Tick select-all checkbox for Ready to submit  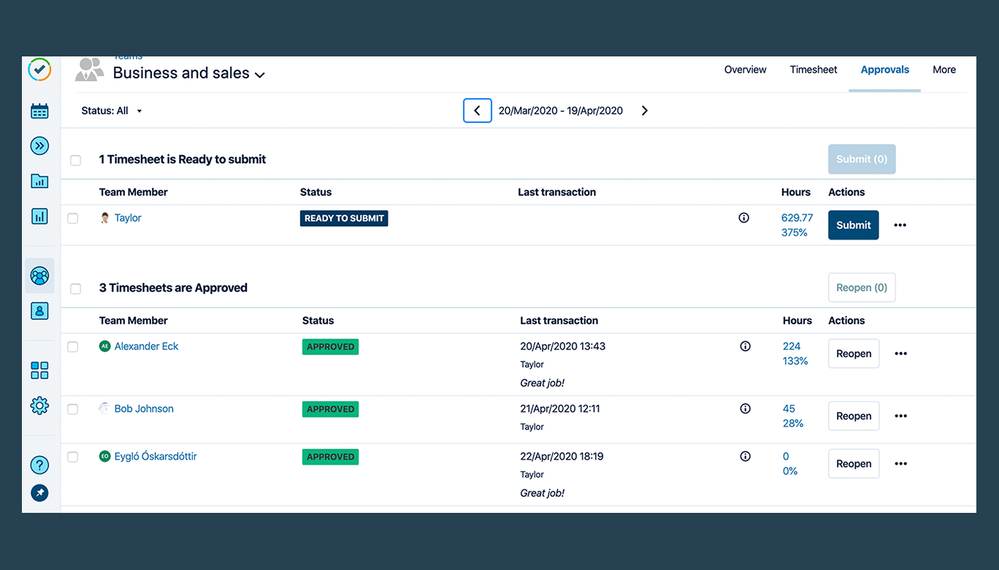point(76,160)
